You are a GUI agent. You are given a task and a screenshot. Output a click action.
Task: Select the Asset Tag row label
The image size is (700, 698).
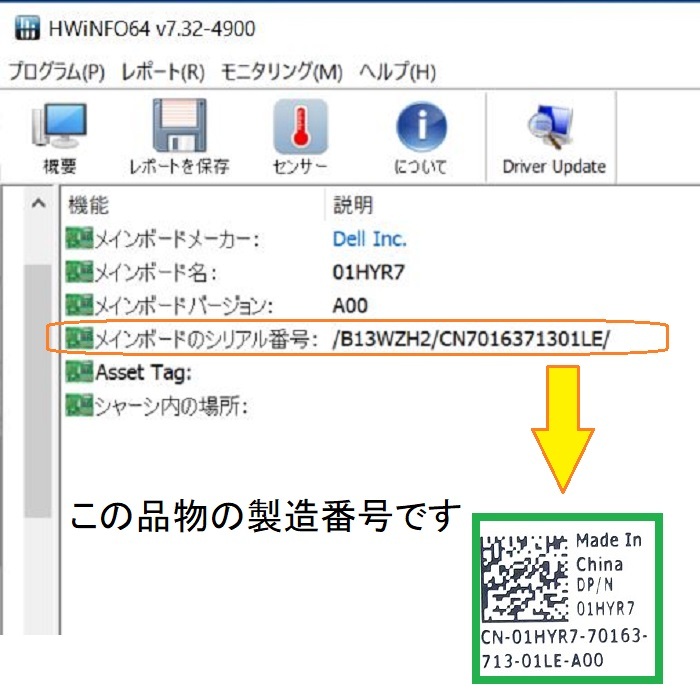[x=144, y=373]
